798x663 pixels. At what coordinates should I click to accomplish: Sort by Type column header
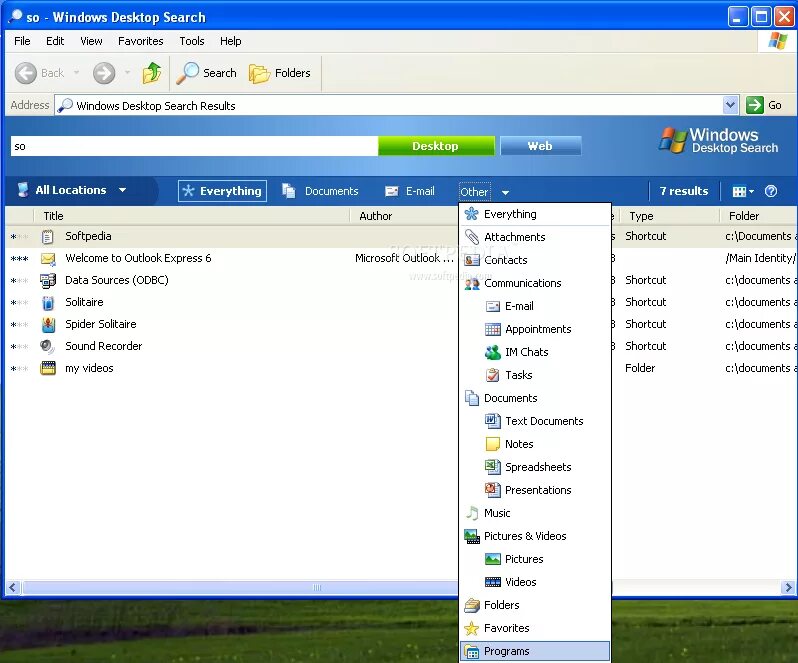click(x=669, y=216)
